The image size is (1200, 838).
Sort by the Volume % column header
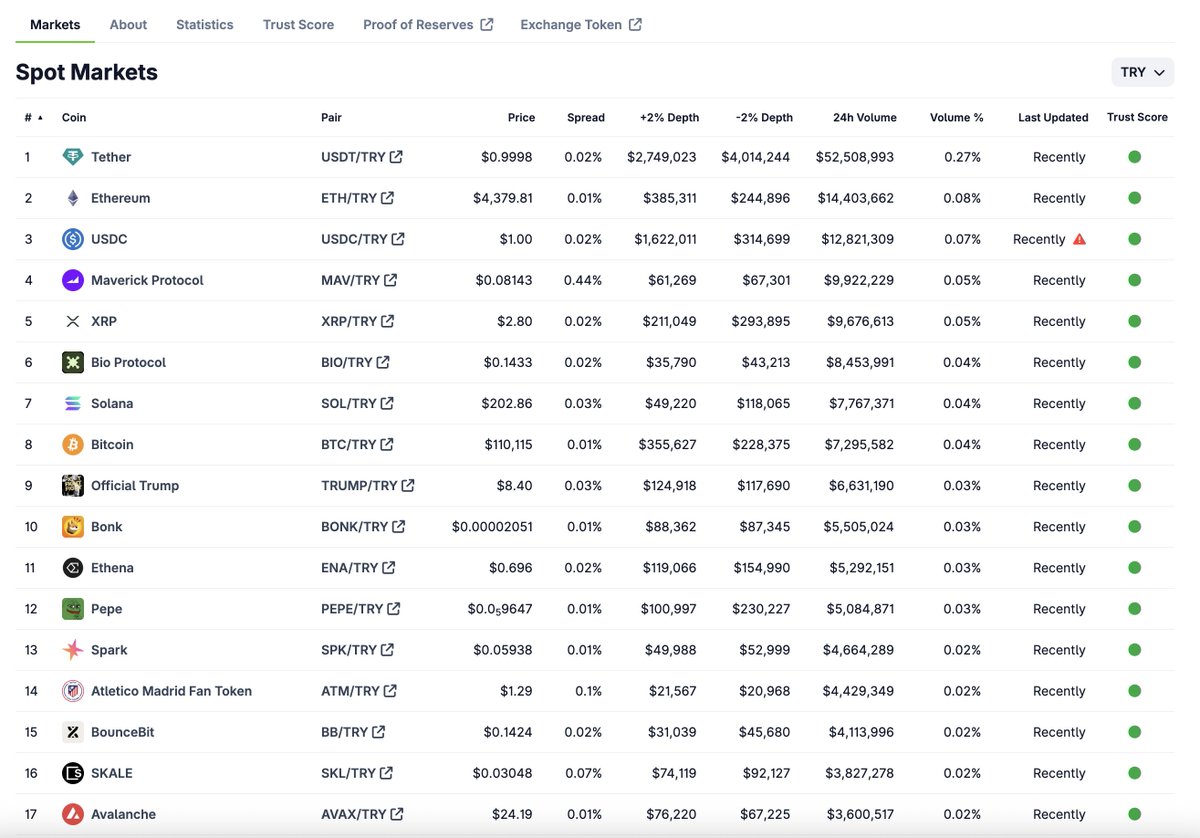tap(956, 117)
